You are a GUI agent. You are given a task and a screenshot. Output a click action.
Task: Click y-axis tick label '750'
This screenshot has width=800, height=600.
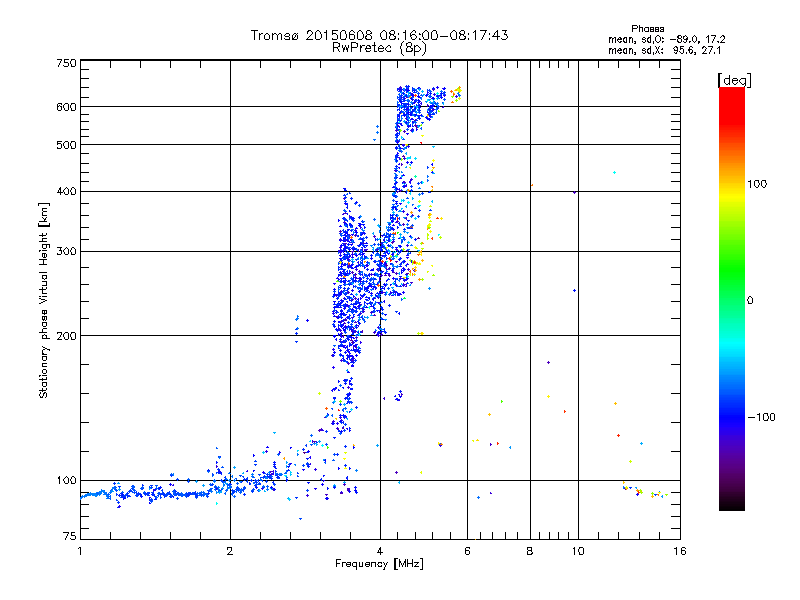point(66,63)
